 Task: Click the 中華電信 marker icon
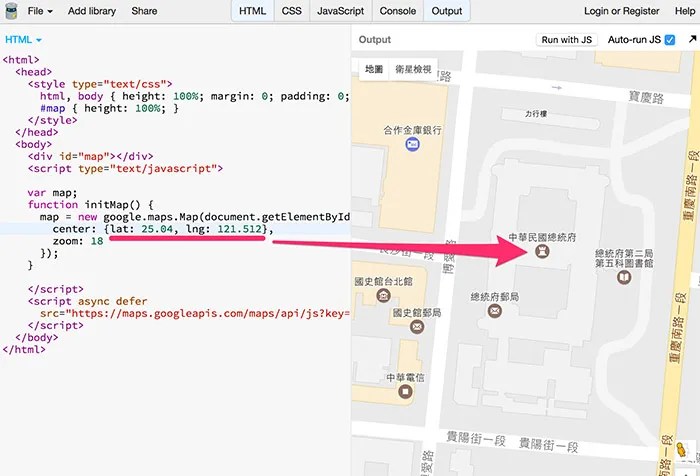(x=405, y=392)
